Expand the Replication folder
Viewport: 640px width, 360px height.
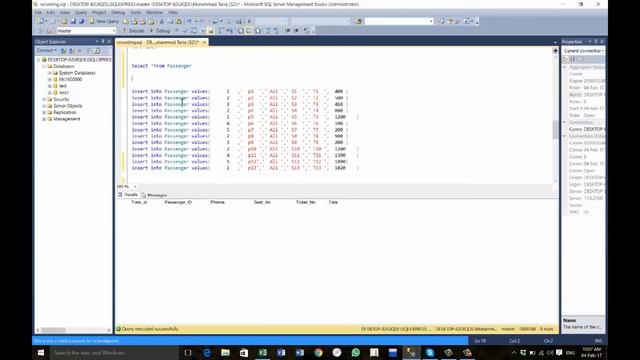(44, 112)
